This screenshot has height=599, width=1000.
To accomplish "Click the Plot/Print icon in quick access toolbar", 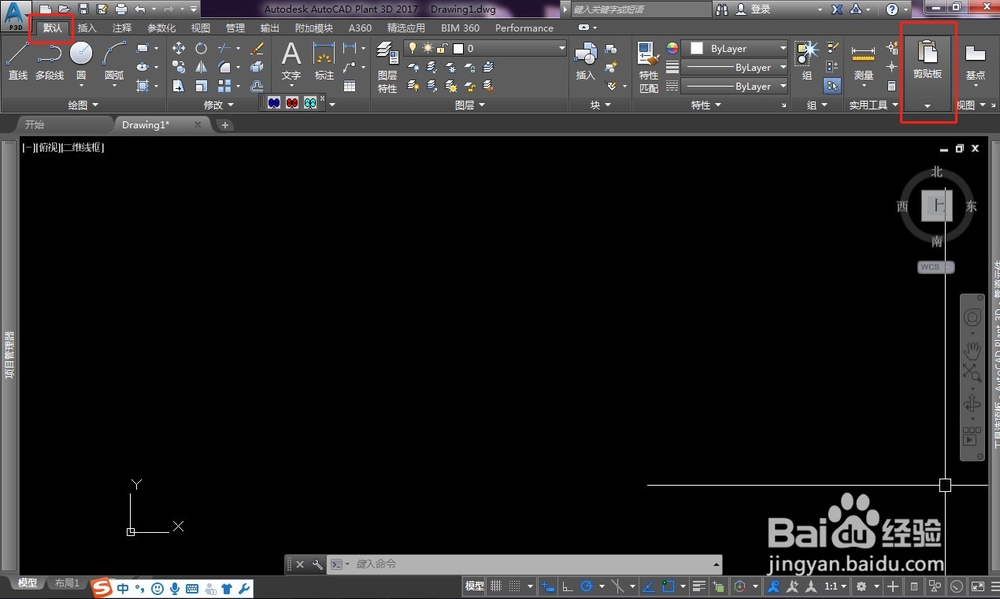I will click(x=121, y=9).
